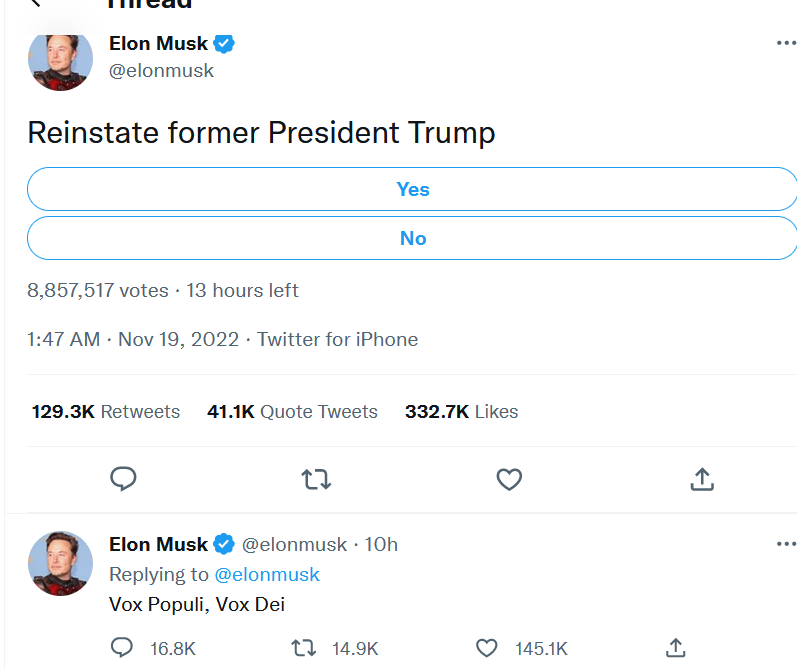Click the @elonmusk link in Replying to

tap(267, 574)
